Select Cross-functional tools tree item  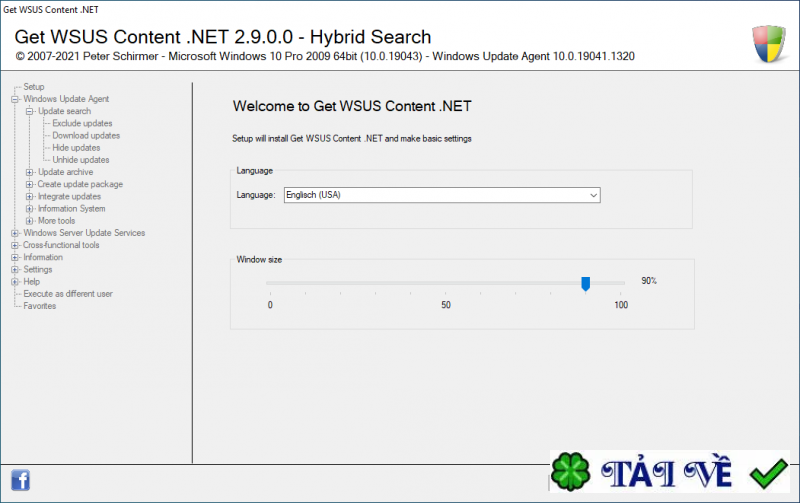[61, 245]
